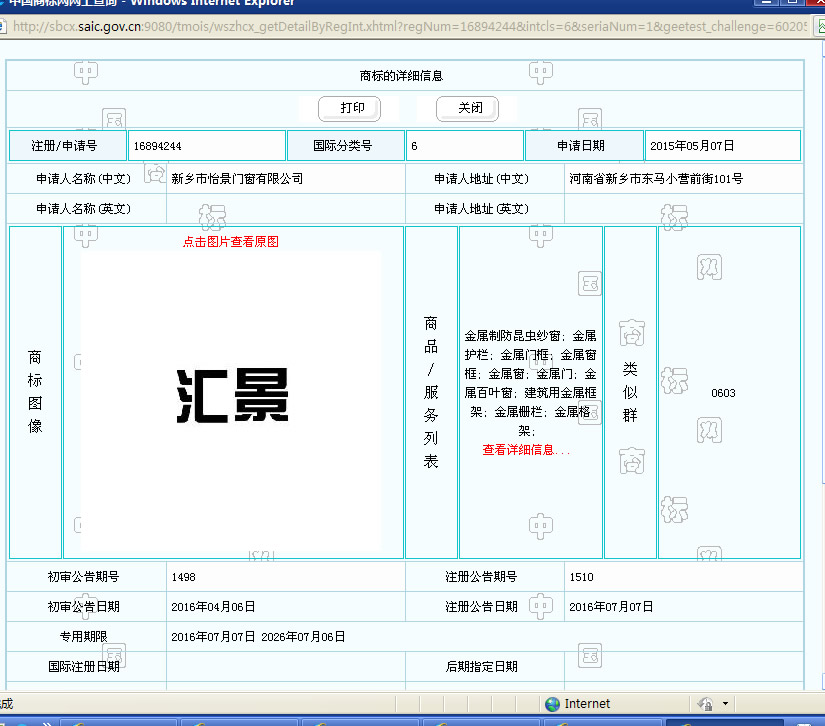Click the registration announcement issue number 1510
825x726 pixels.
click(x=582, y=577)
